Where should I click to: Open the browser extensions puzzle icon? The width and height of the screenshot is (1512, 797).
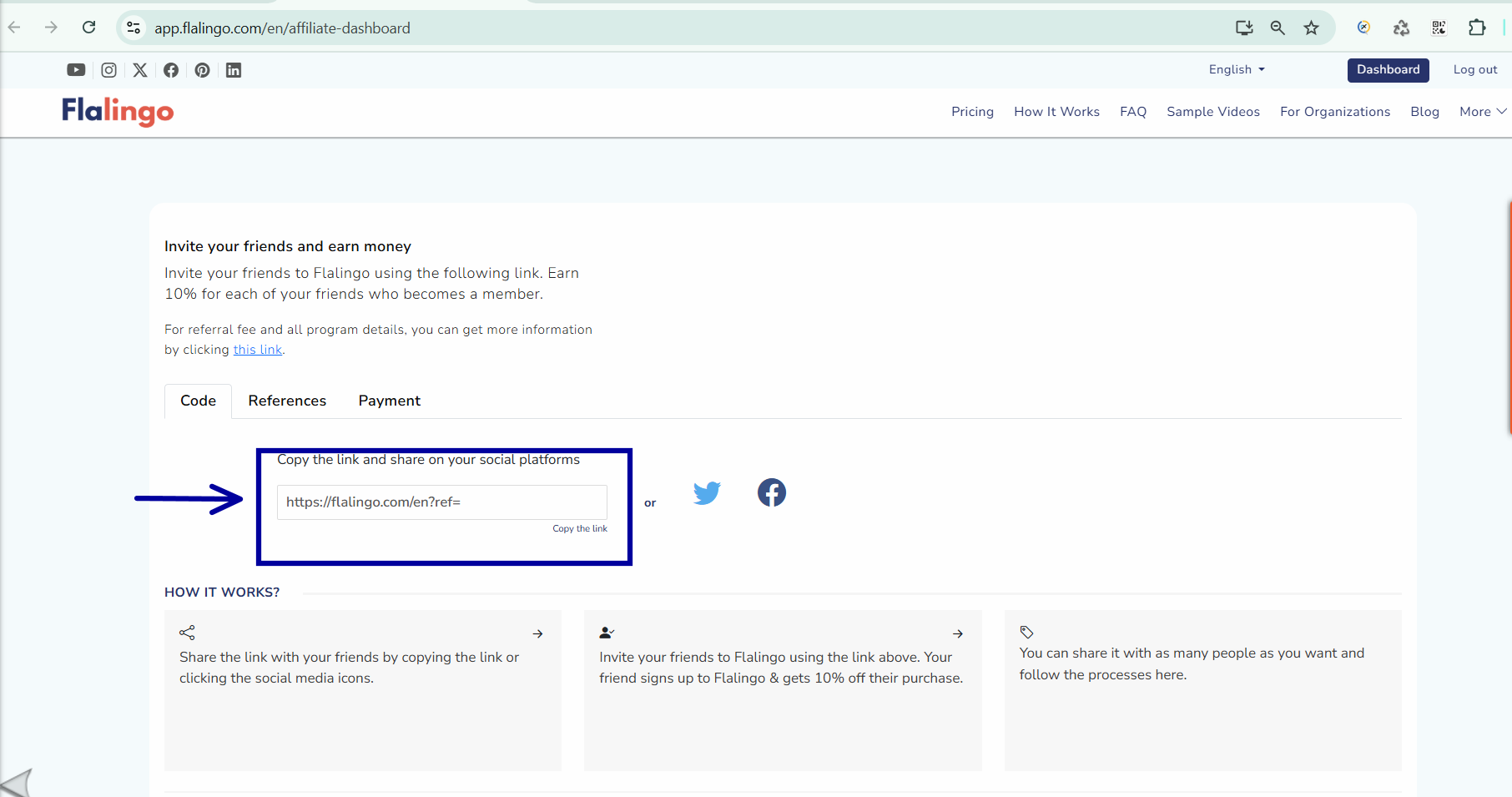(x=1477, y=28)
